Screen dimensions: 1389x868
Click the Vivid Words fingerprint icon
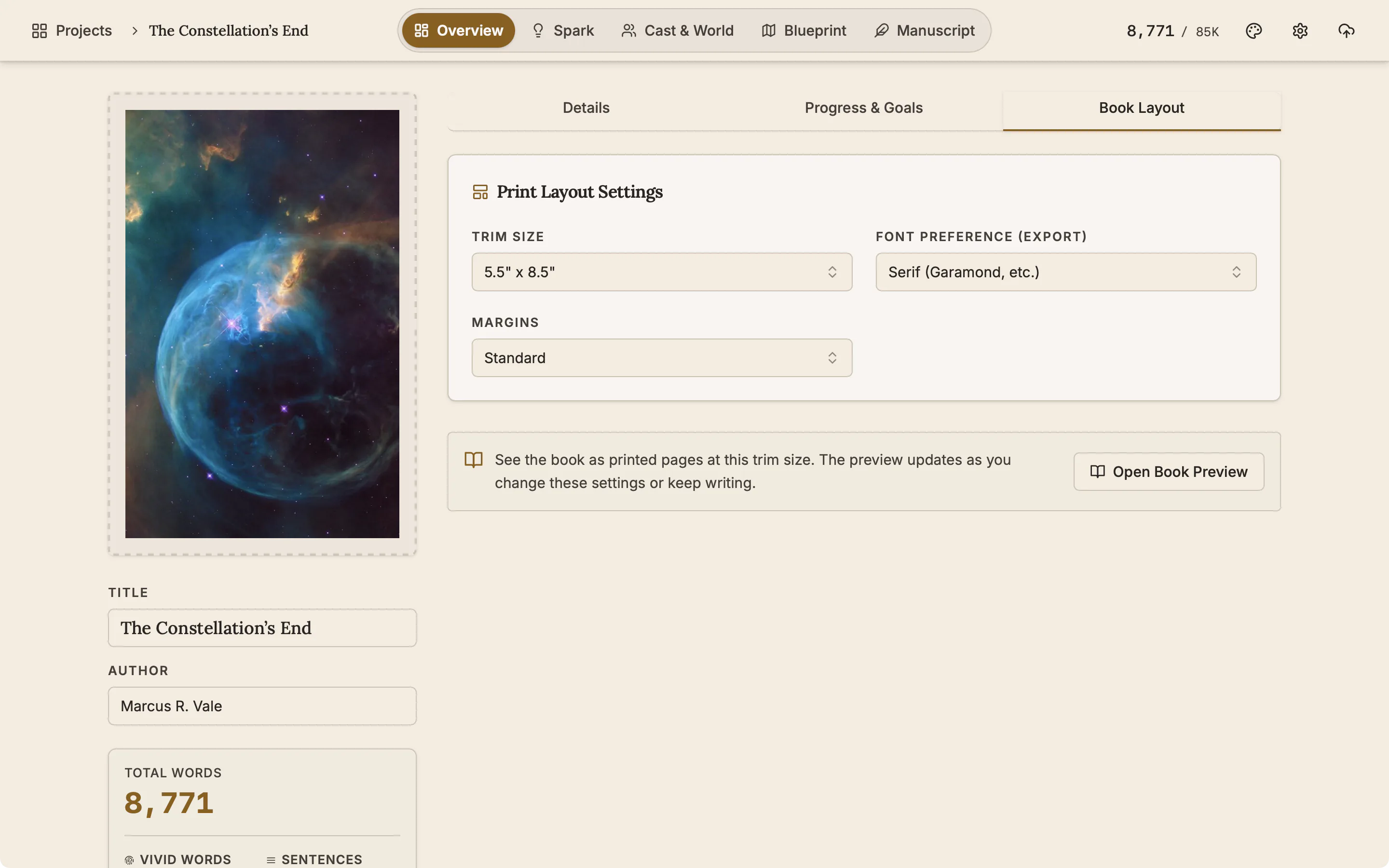[129, 860]
